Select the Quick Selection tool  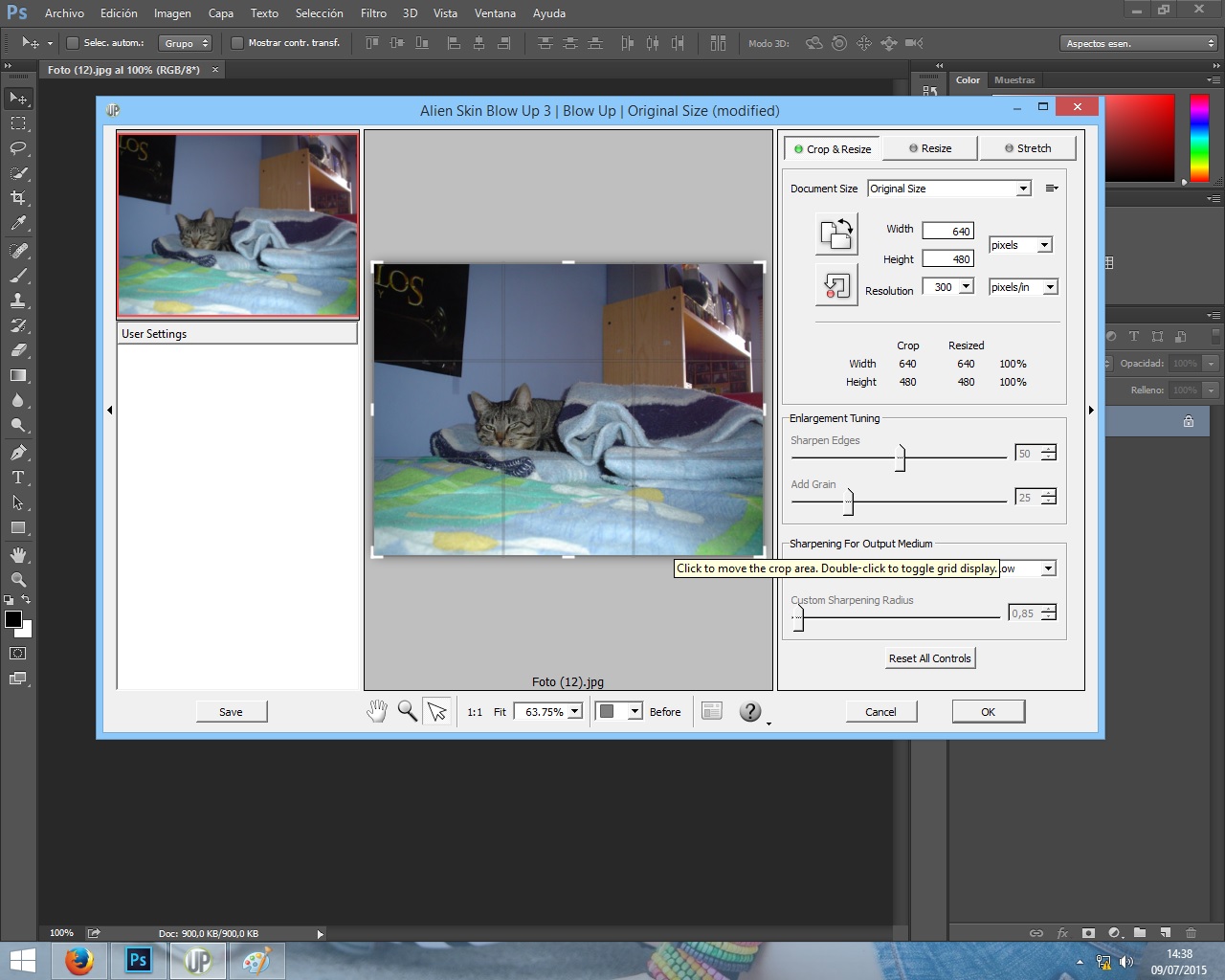tap(18, 173)
